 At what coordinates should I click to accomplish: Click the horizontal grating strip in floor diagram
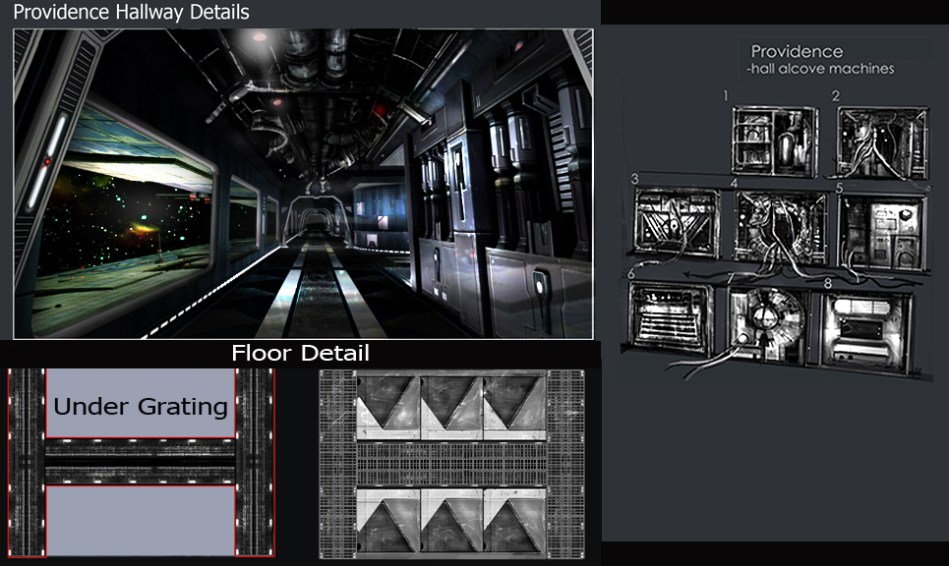(x=140, y=461)
